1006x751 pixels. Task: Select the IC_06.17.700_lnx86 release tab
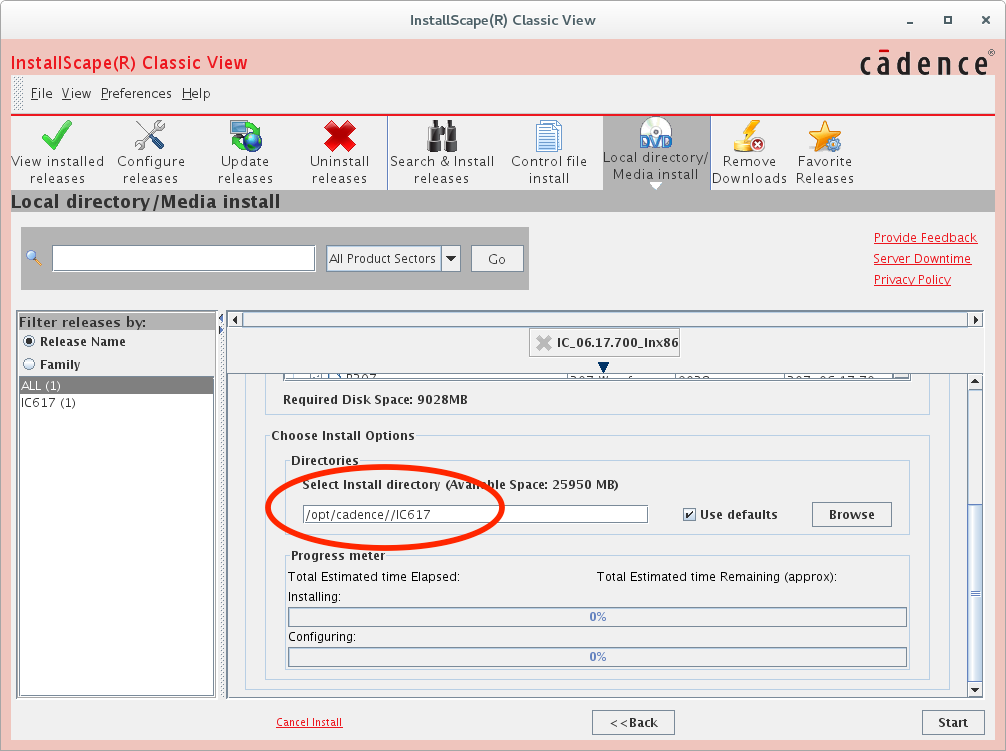604,342
